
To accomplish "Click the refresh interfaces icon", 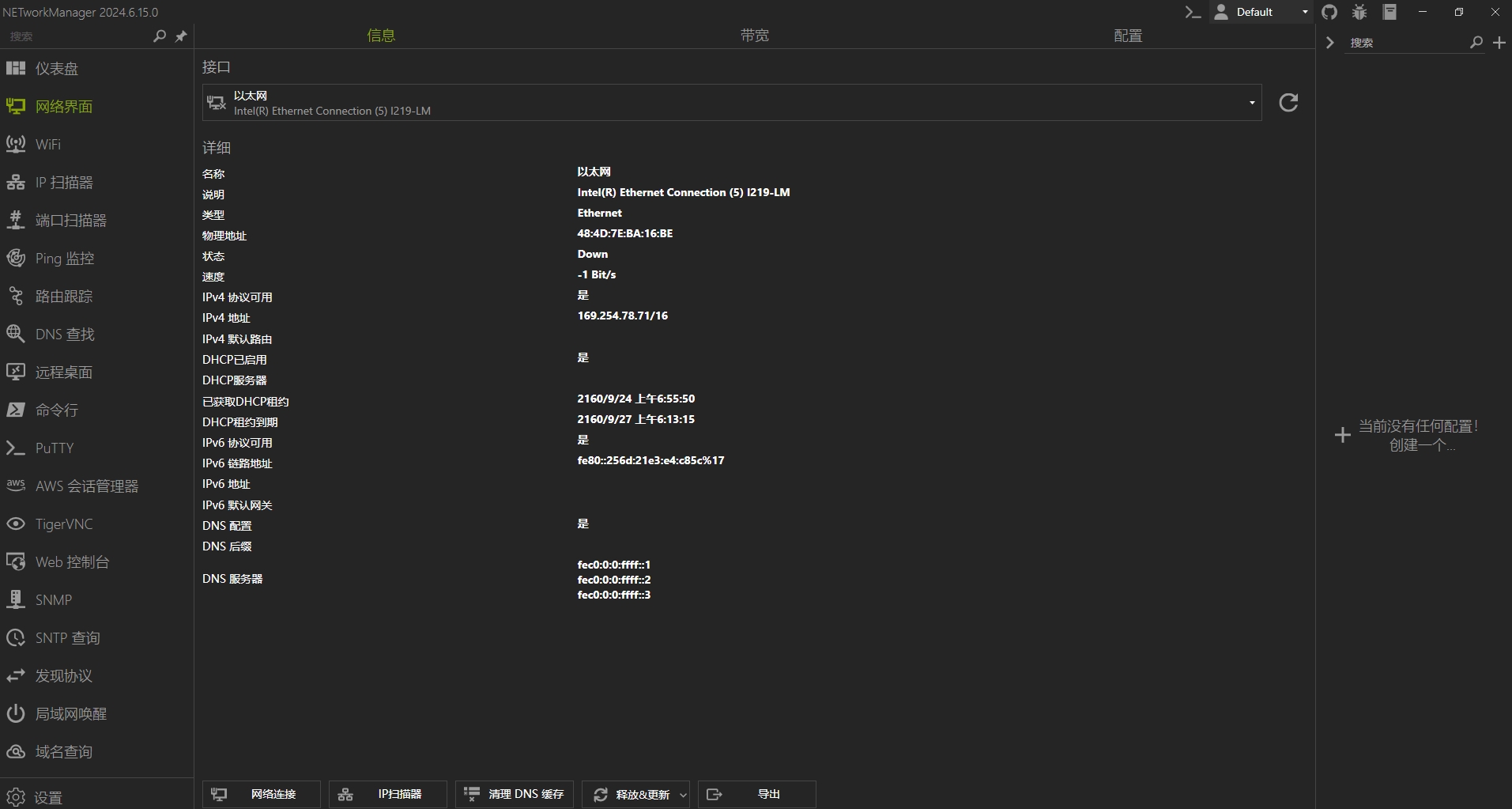I will 1288,103.
